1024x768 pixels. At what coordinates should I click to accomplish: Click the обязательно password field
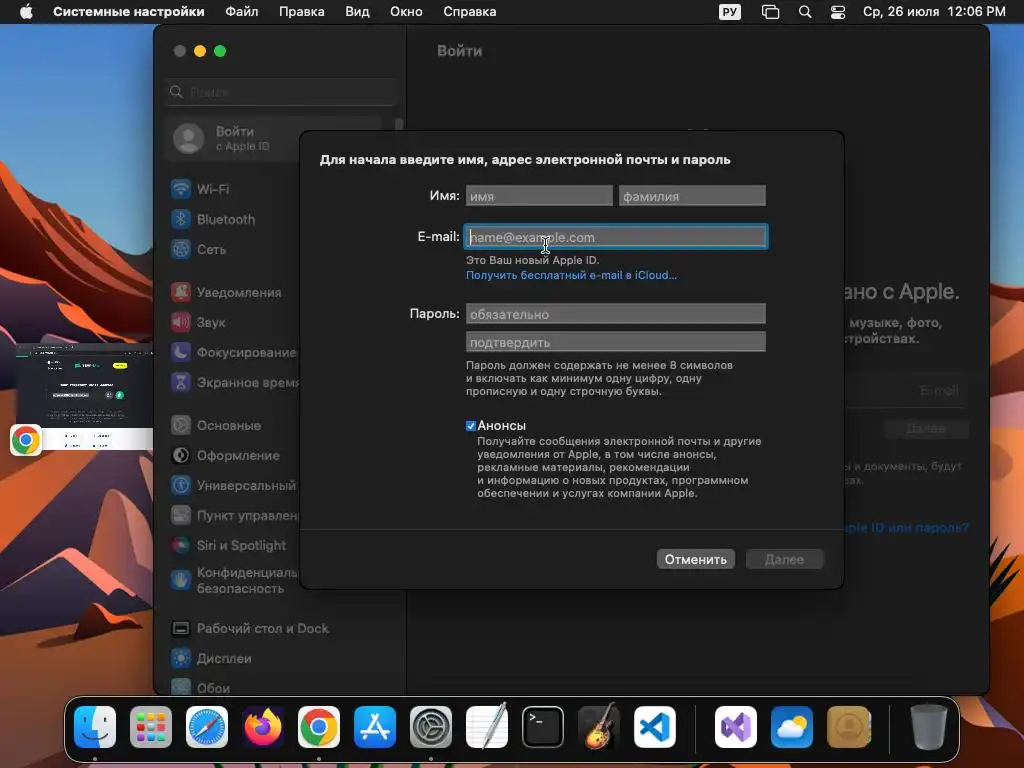[x=616, y=314]
